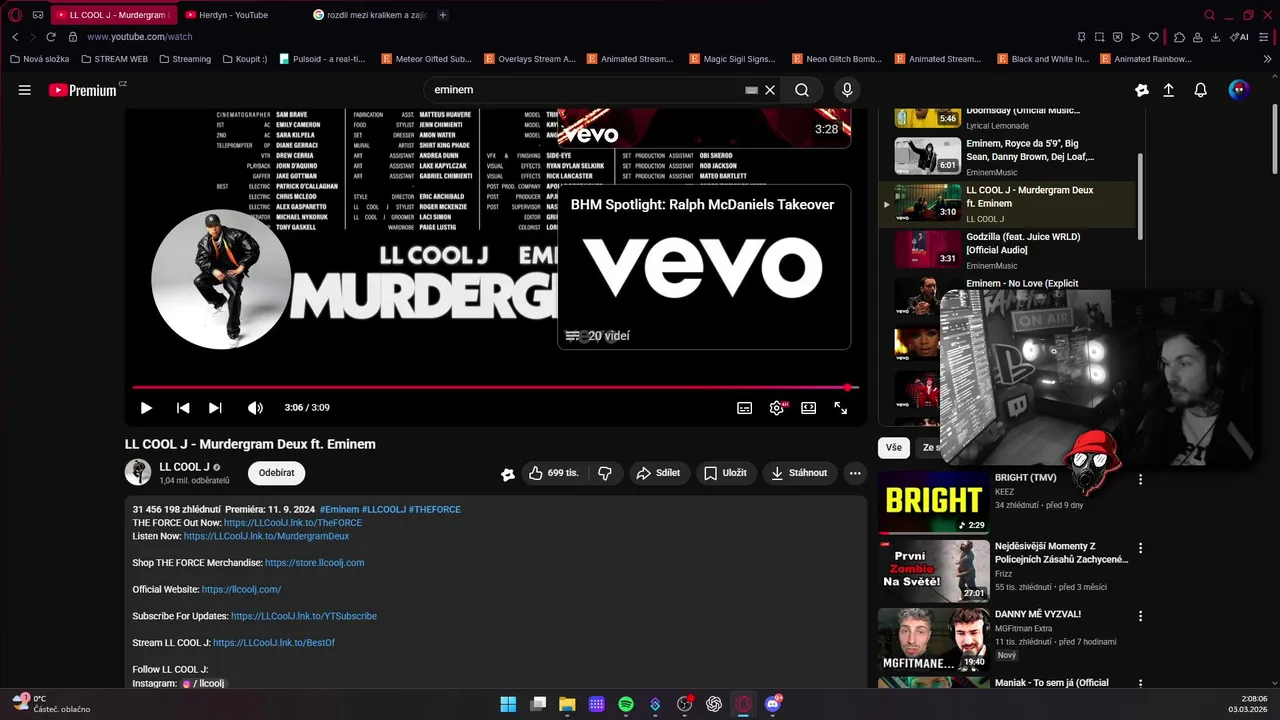Visit the llcoolj.com official website link
The width and height of the screenshot is (1280, 720).
click(x=241, y=590)
